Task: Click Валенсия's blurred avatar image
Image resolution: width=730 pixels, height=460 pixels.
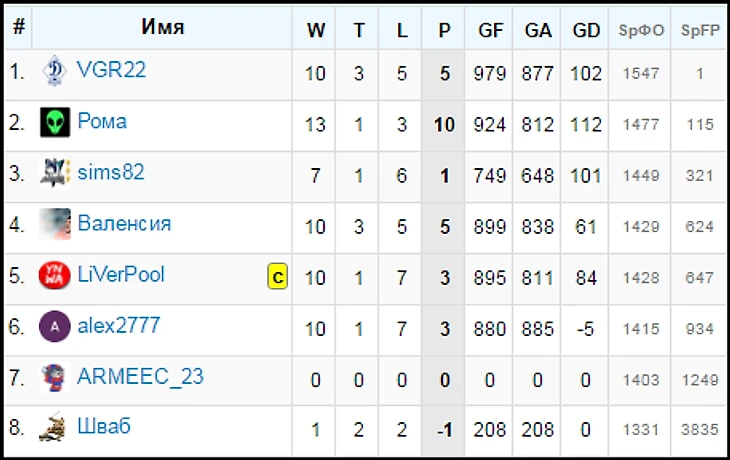Action: [x=55, y=224]
